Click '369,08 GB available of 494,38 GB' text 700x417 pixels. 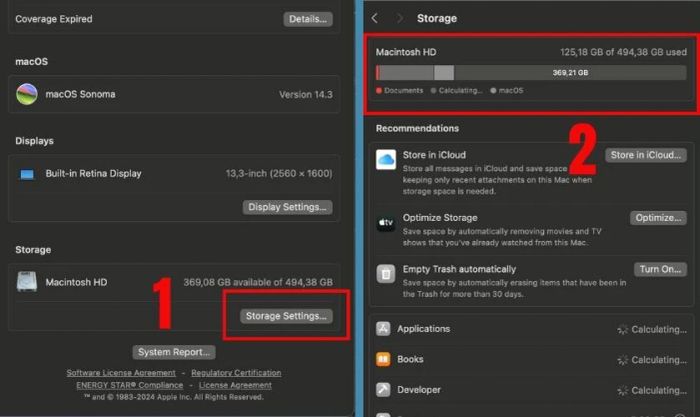[x=258, y=282]
